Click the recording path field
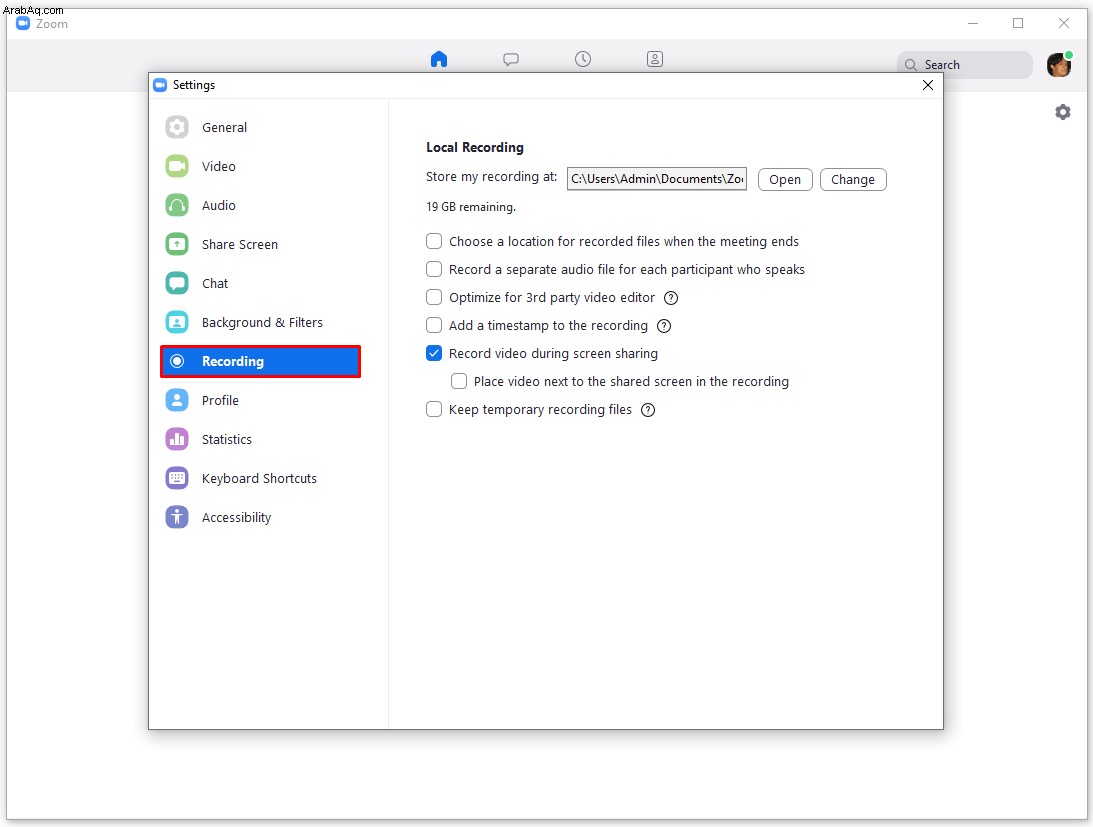This screenshot has height=827, width=1093. pos(657,179)
